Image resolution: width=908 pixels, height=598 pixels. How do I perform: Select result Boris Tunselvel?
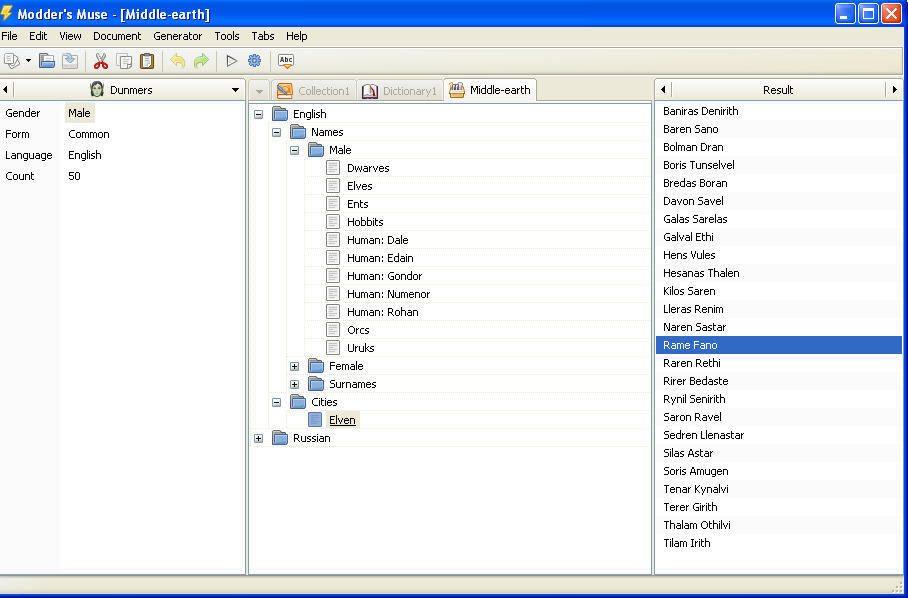pos(779,164)
